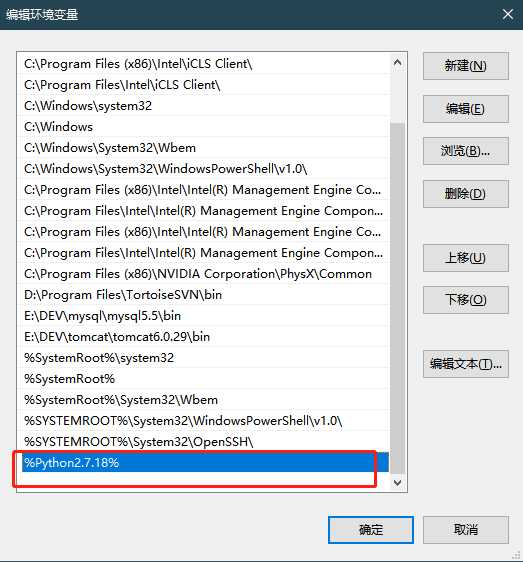This screenshot has width=523, height=562.
Task: Select the C:\Program Files\Intel\iCLS Client\ entry
Action: tap(205, 85)
